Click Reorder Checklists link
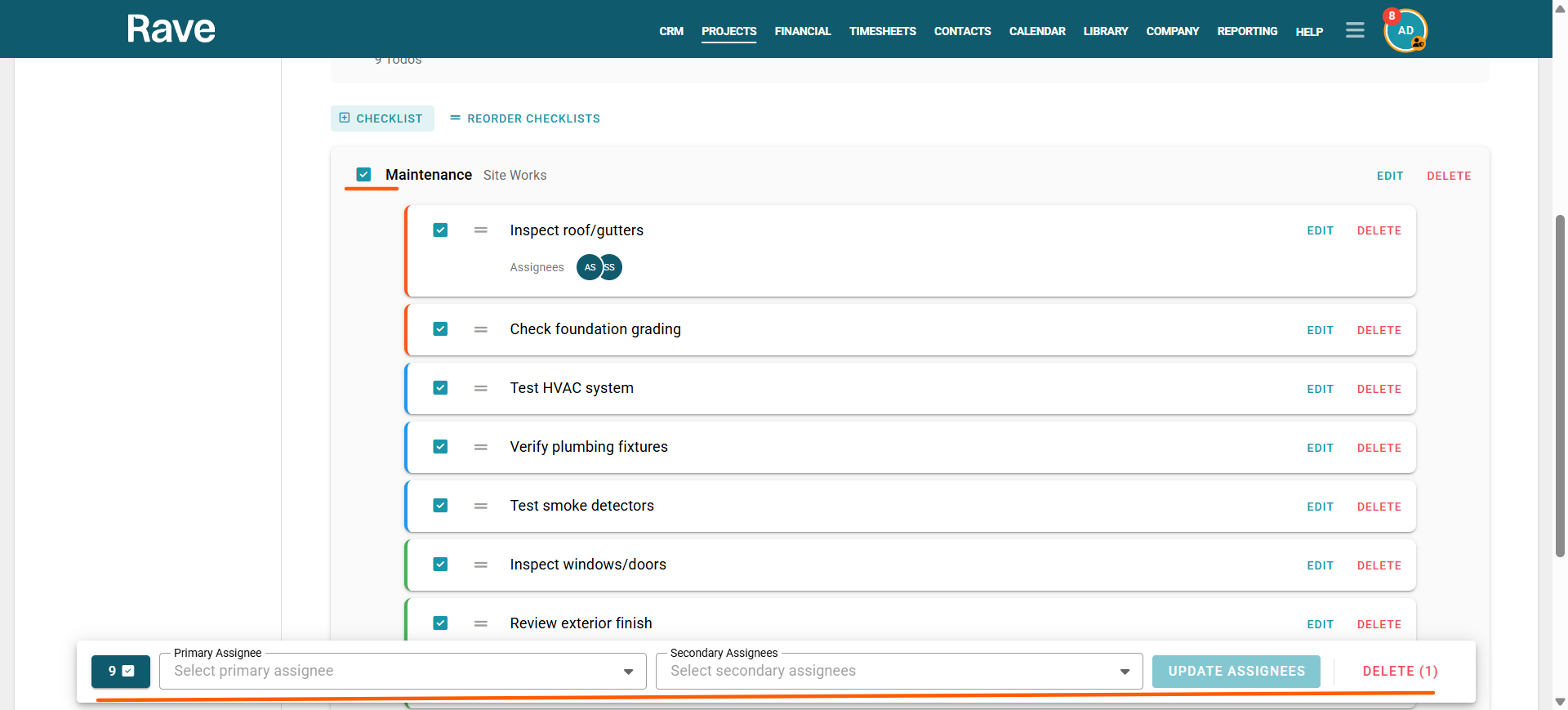 click(x=525, y=118)
